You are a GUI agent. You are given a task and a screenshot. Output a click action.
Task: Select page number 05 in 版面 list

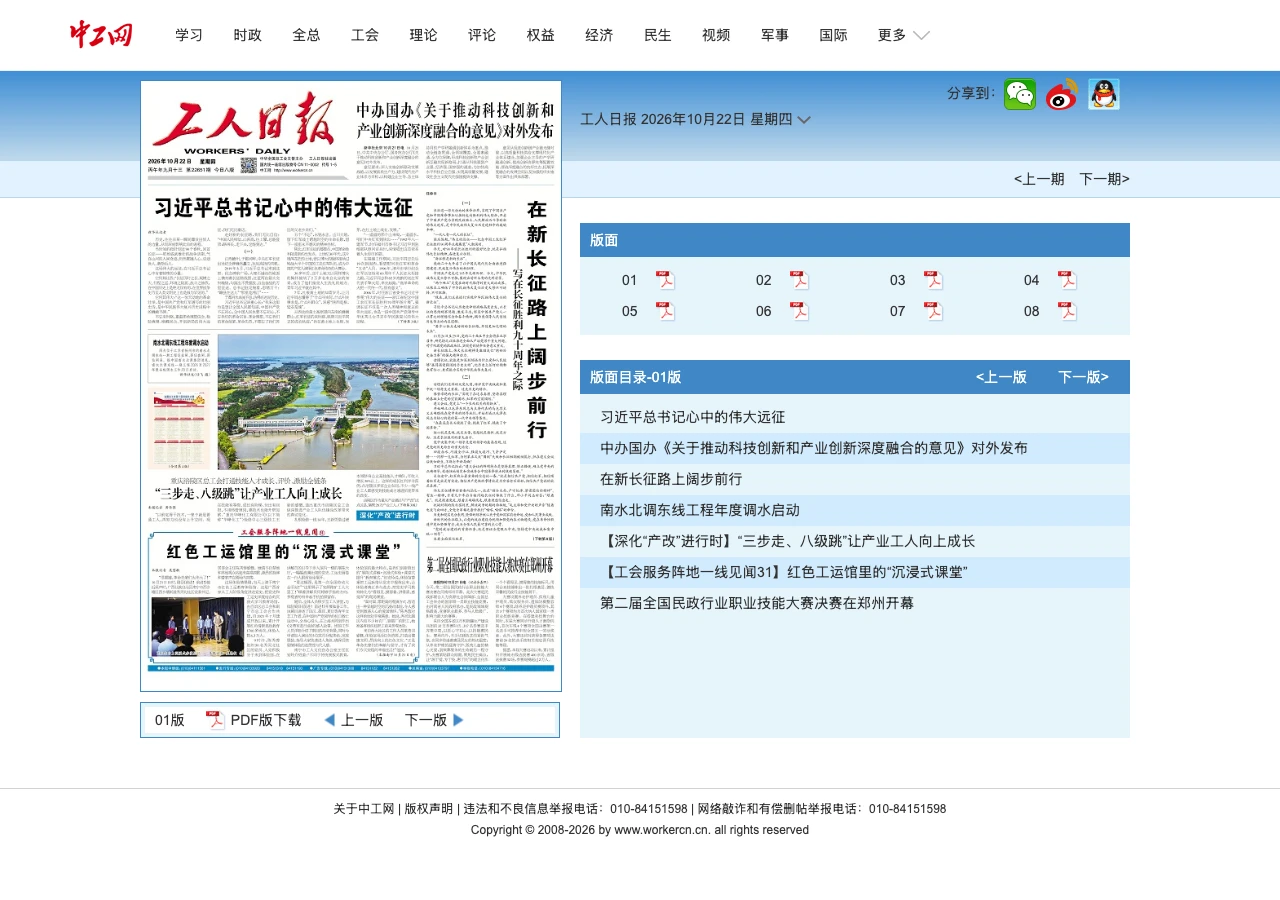point(629,311)
